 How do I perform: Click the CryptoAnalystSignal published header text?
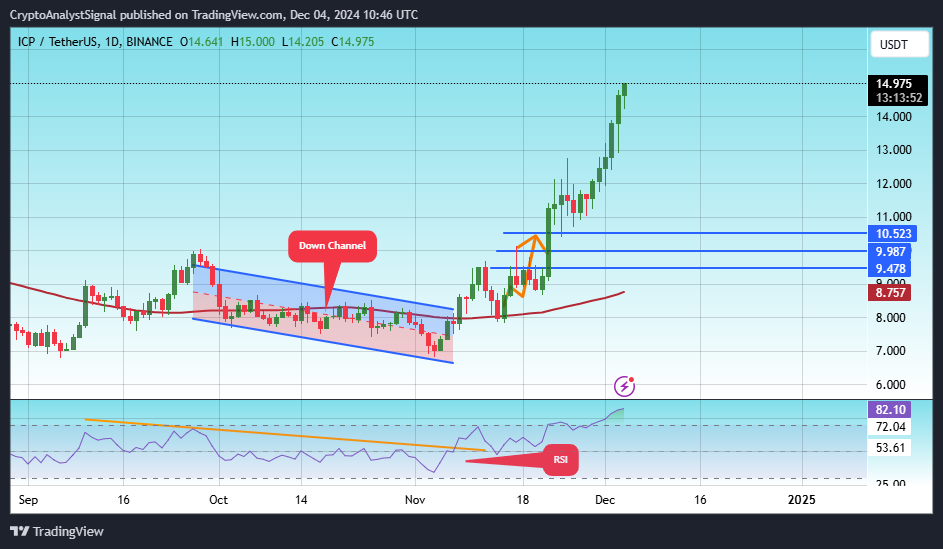click(213, 14)
